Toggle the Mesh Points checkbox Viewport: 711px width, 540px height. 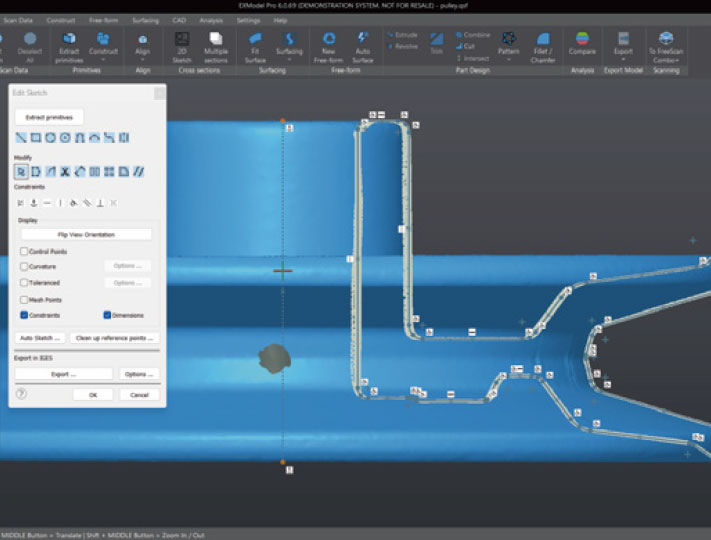pyautogui.click(x=25, y=299)
